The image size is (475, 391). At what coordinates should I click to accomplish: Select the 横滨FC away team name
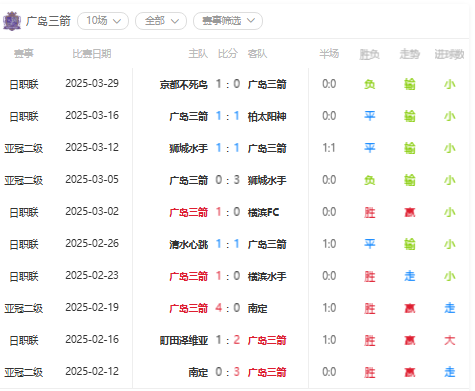[x=263, y=212]
